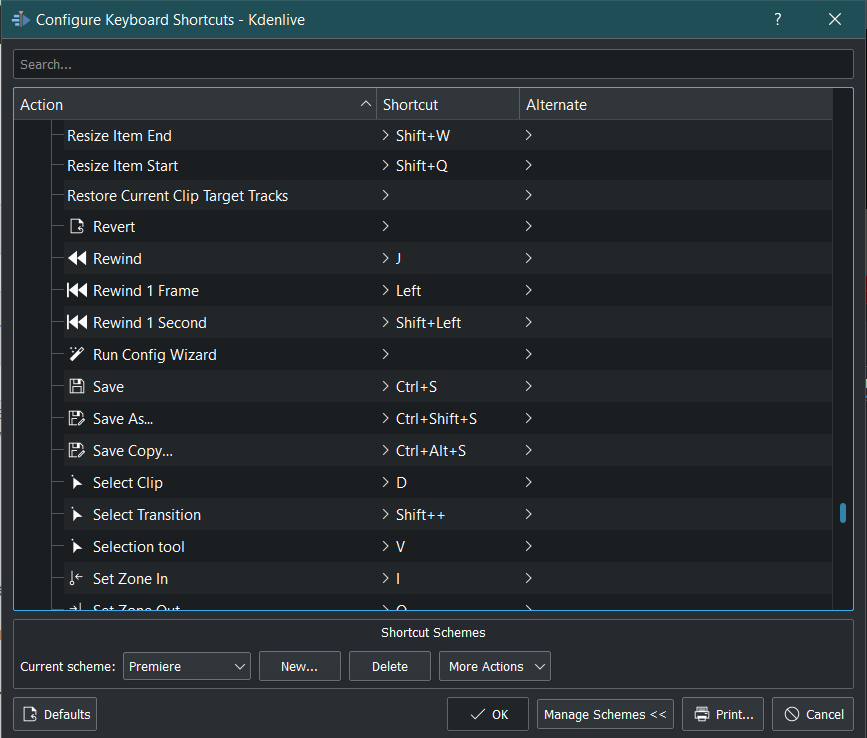Expand the J shortcut for Rewind
The width and height of the screenshot is (867, 738).
click(385, 258)
